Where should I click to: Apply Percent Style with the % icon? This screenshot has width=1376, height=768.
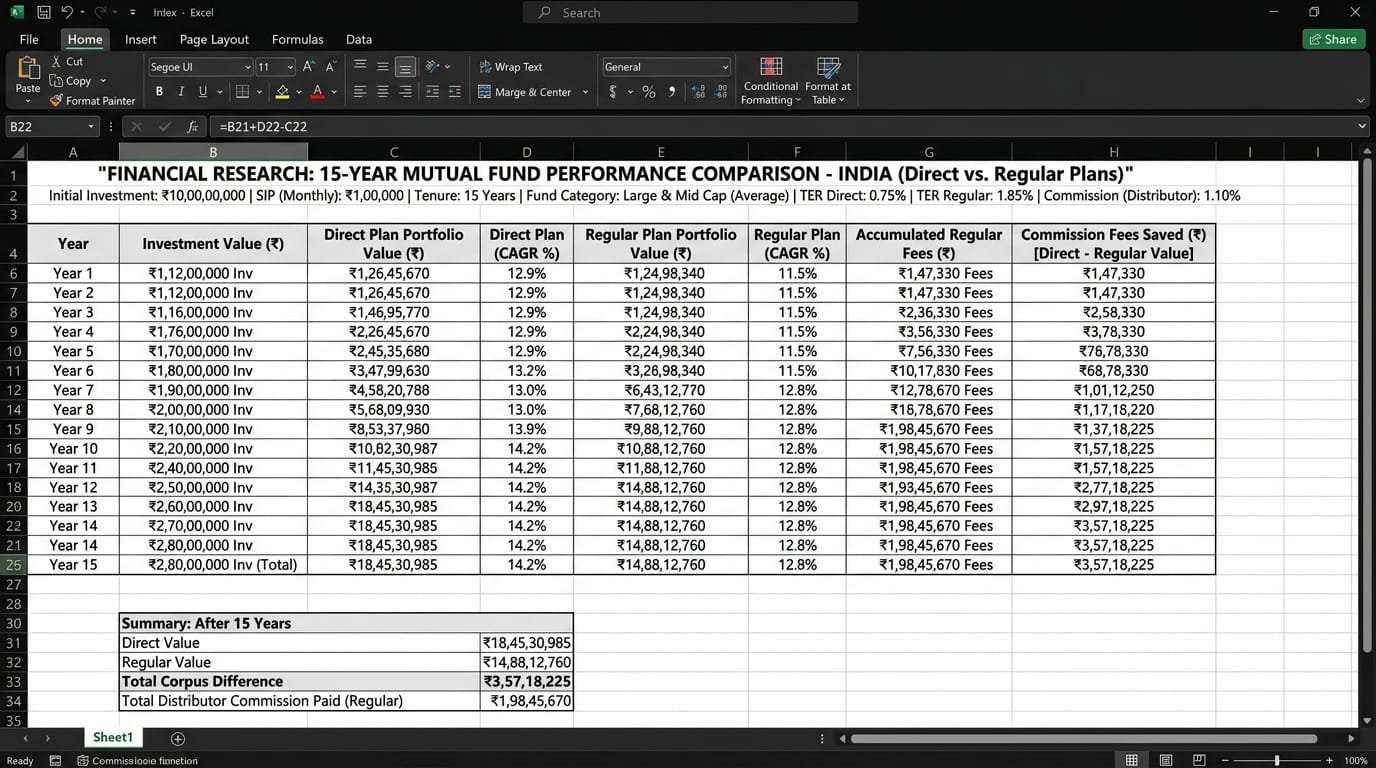pyautogui.click(x=649, y=92)
